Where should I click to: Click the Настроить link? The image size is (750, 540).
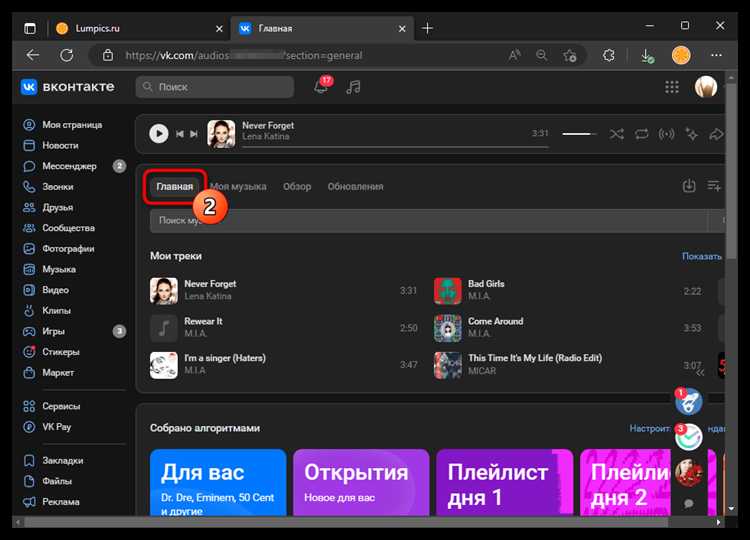point(650,429)
